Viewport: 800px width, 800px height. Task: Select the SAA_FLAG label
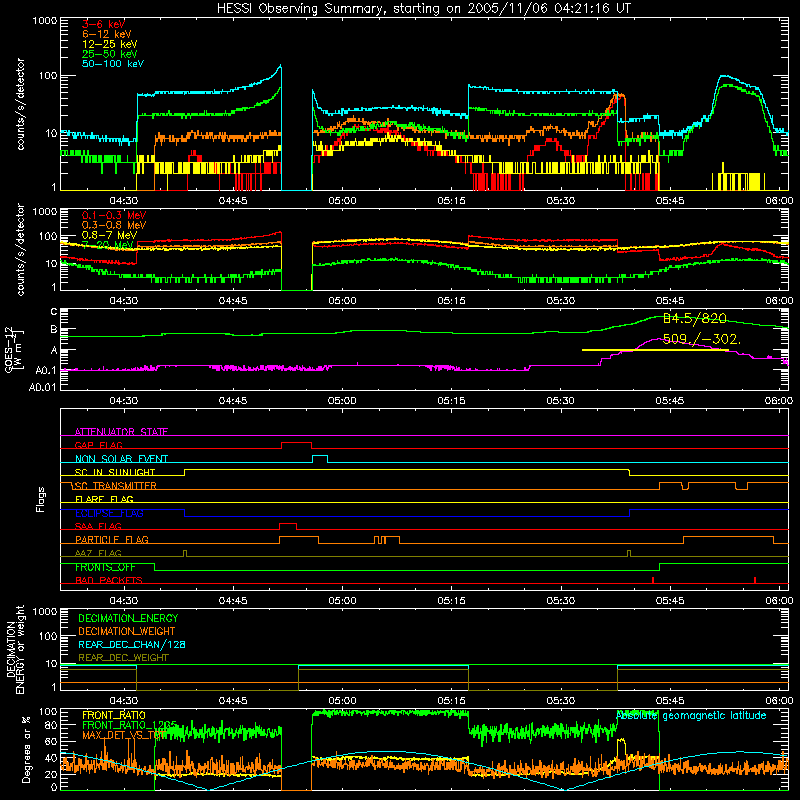98,527
